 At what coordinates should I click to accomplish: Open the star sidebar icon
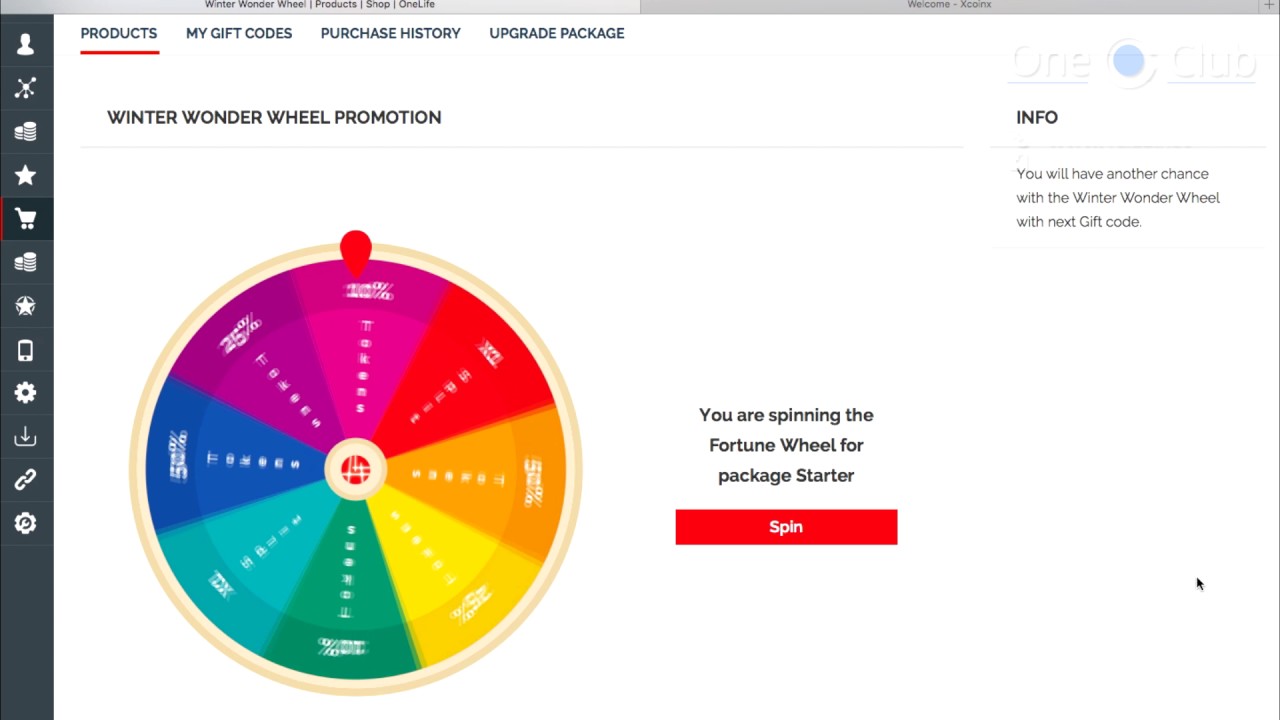(x=26, y=175)
